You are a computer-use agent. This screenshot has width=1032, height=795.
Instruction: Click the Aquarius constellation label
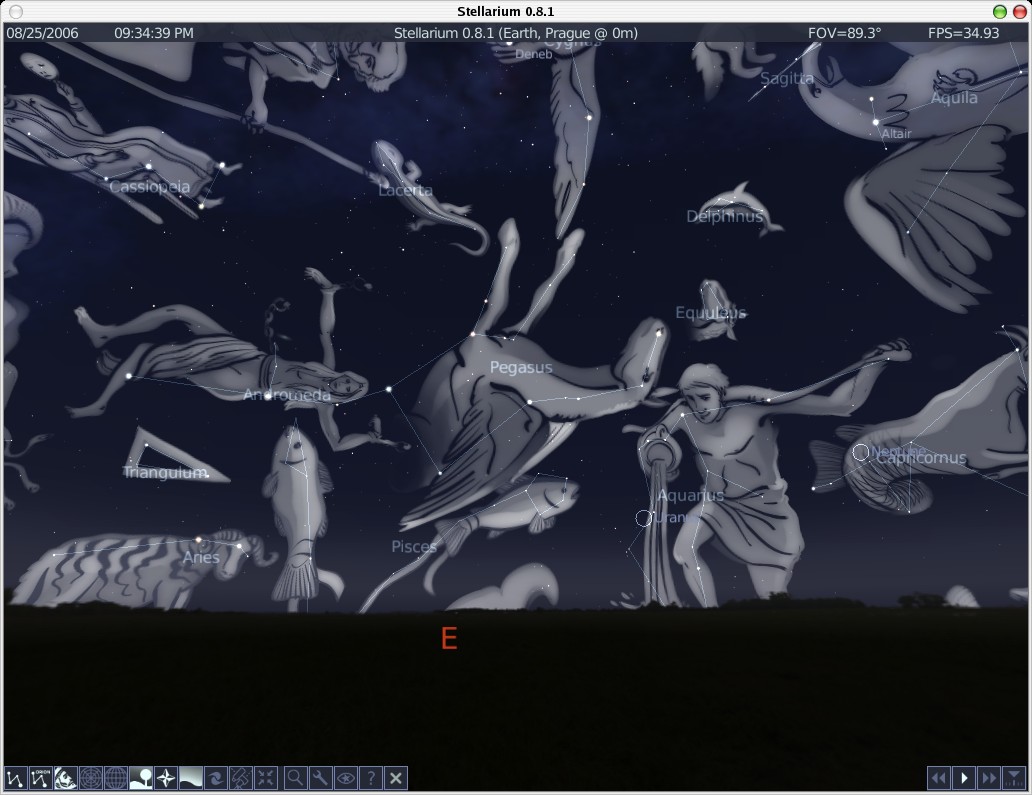coord(690,496)
